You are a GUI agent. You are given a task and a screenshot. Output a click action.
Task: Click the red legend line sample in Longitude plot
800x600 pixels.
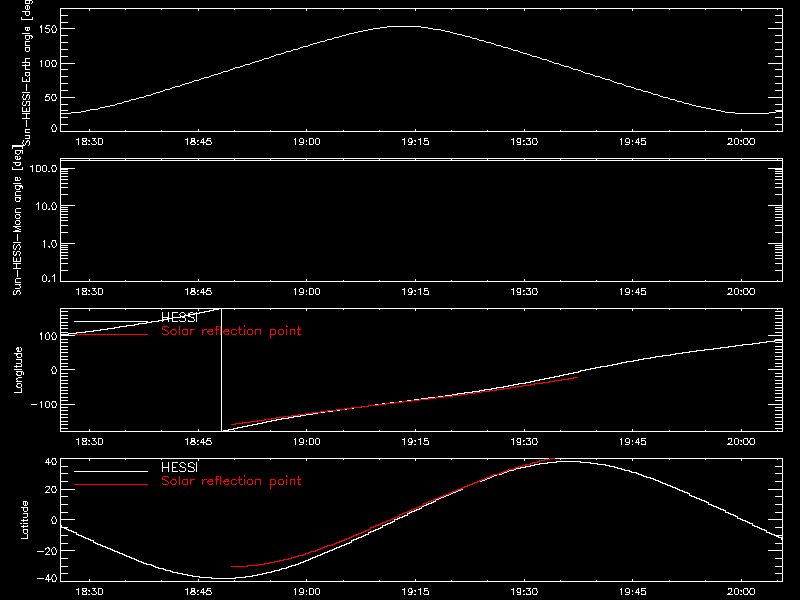coord(111,335)
